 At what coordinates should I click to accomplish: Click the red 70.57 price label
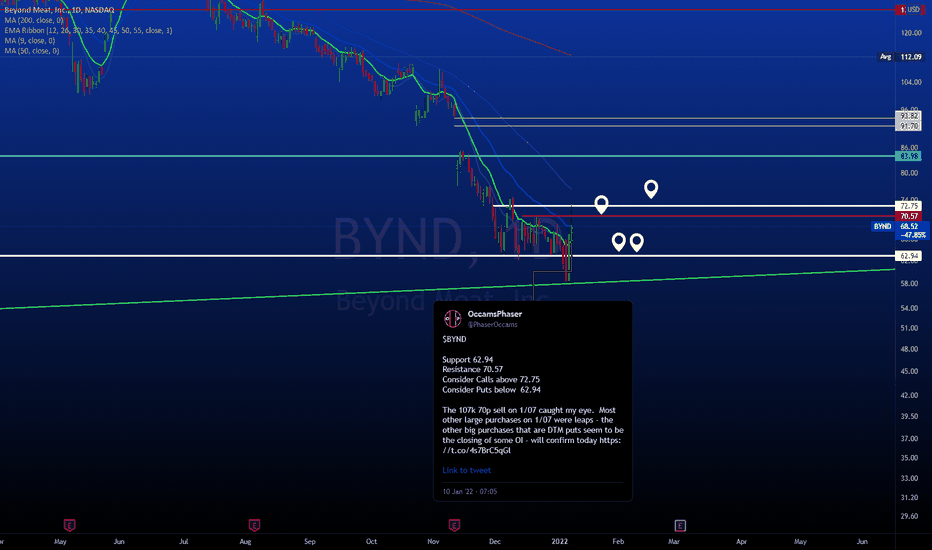909,216
